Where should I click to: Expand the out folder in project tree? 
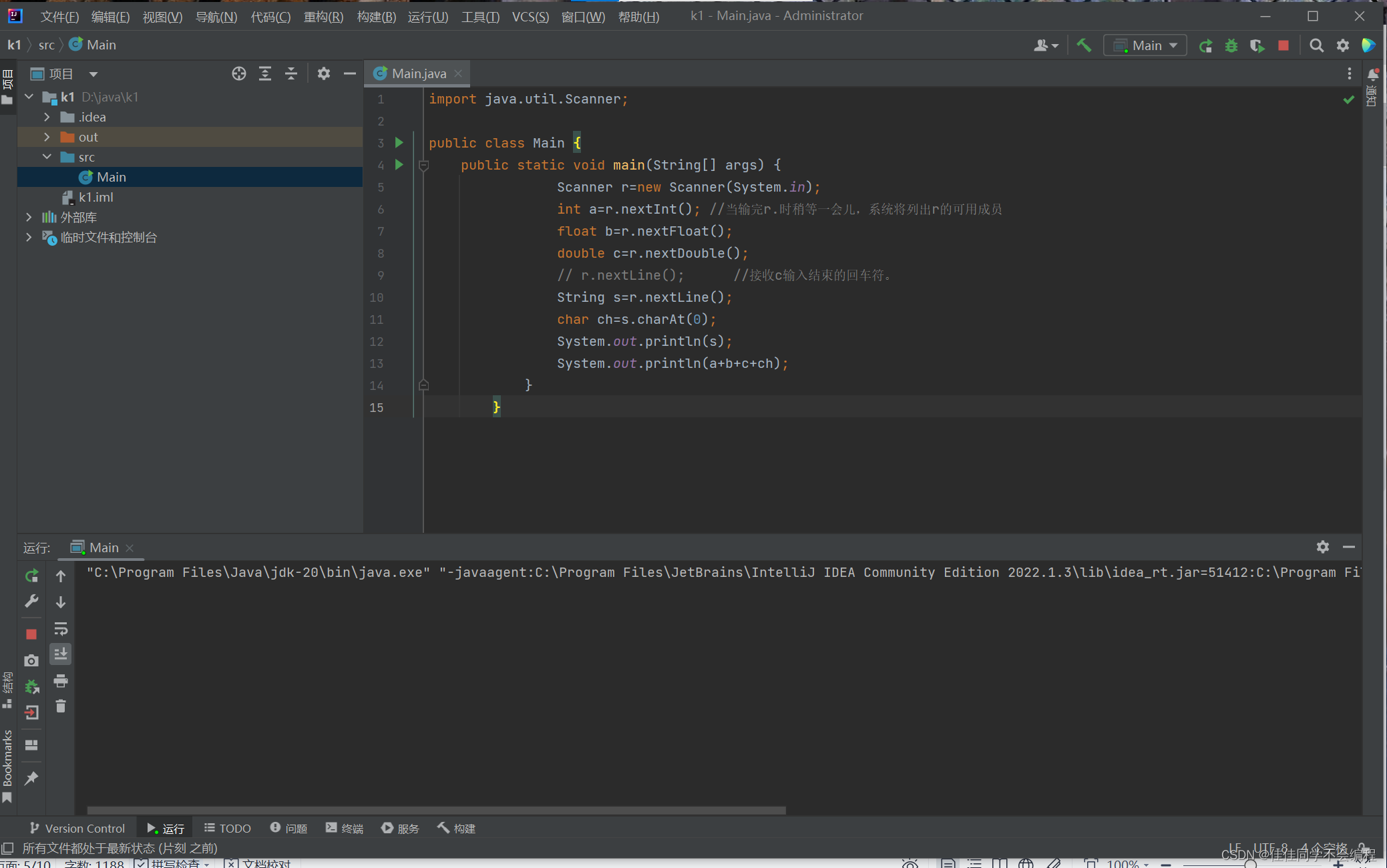pos(47,137)
